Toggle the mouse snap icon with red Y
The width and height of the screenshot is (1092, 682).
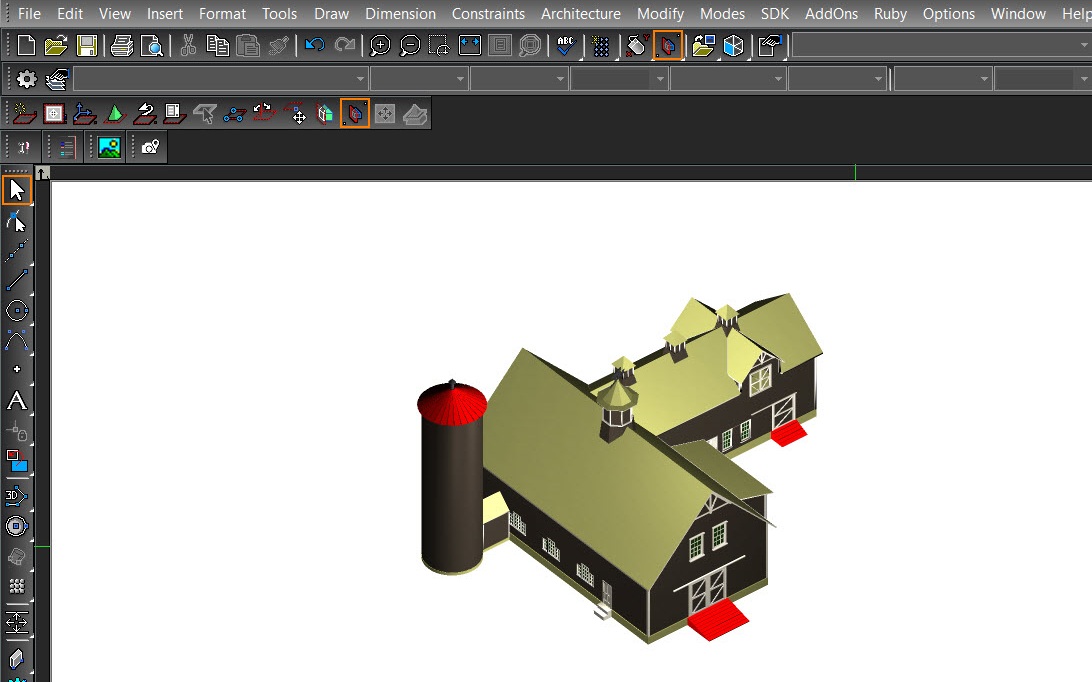point(637,46)
